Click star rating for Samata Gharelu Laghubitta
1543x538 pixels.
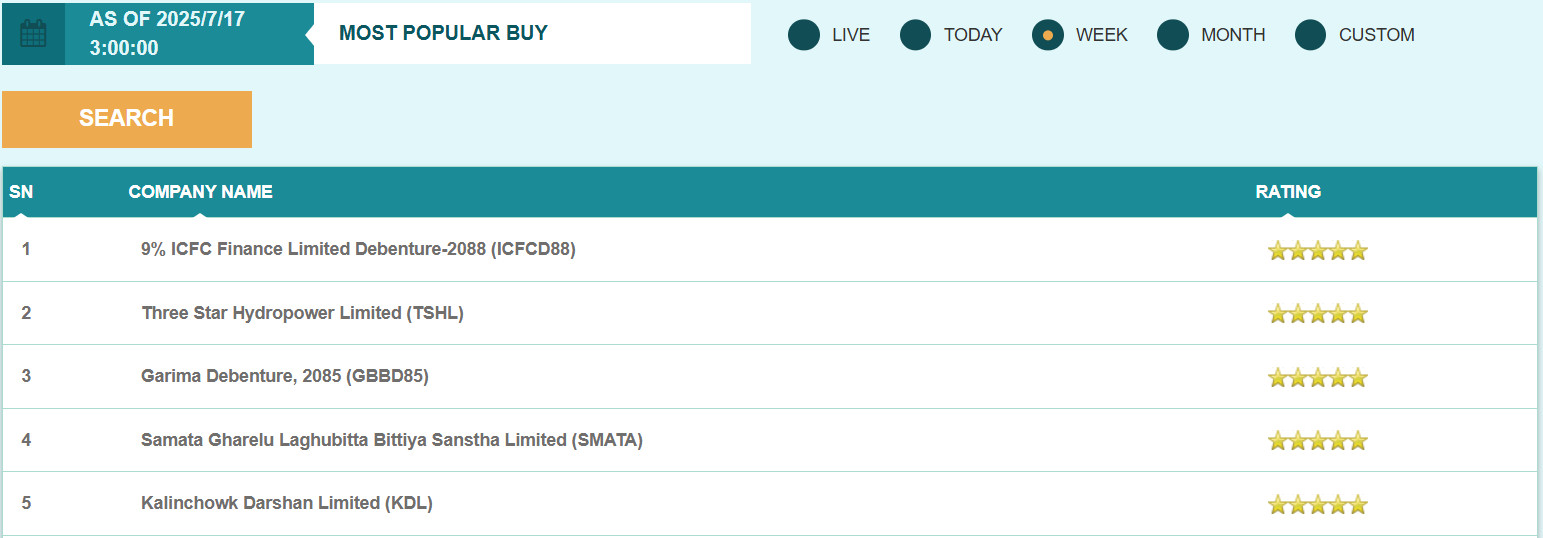[1316, 440]
